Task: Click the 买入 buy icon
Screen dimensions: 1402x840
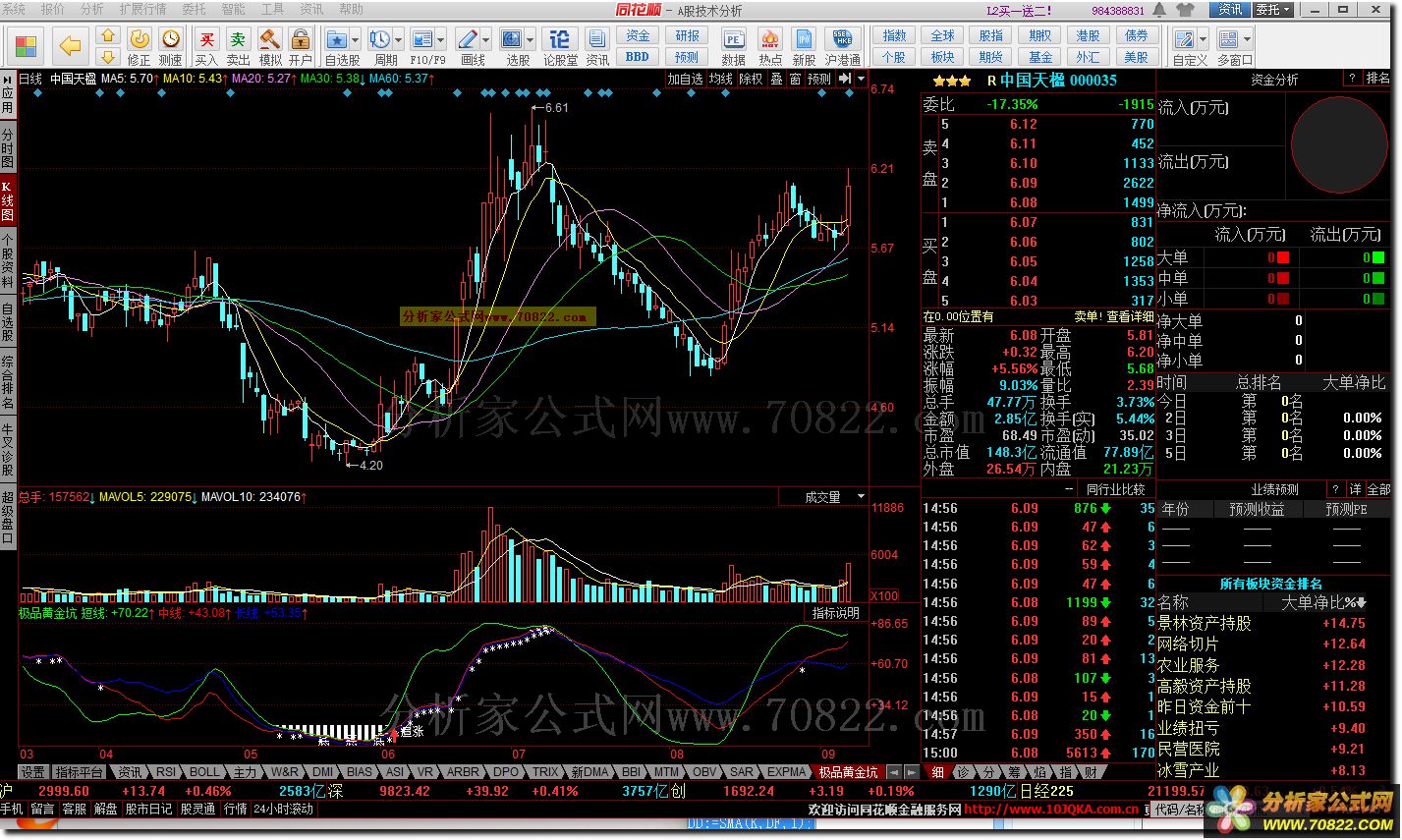Action: 206,39
